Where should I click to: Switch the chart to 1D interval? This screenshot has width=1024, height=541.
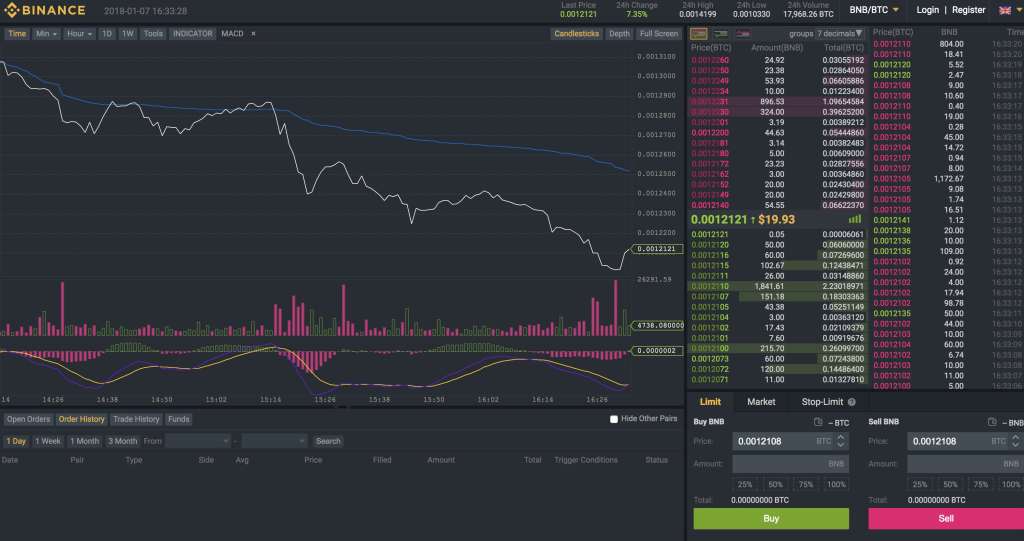(x=107, y=33)
